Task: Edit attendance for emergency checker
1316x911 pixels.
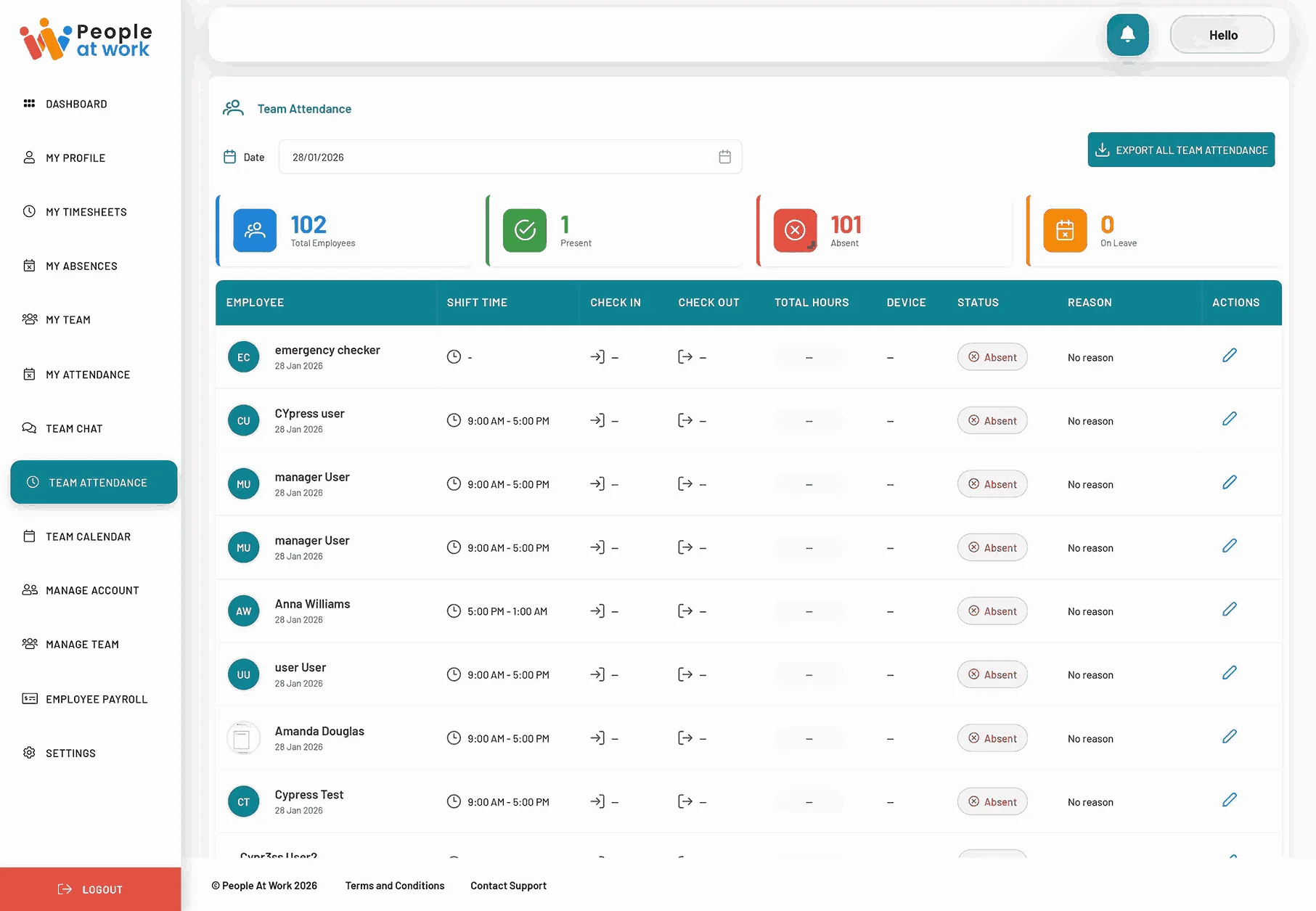Action: [1229, 356]
